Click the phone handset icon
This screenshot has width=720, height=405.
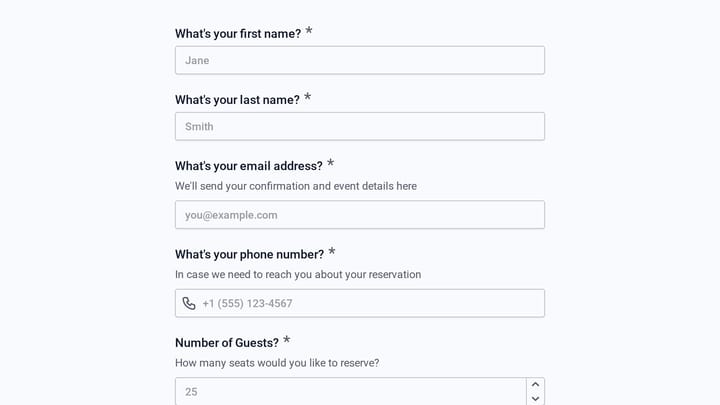click(189, 304)
